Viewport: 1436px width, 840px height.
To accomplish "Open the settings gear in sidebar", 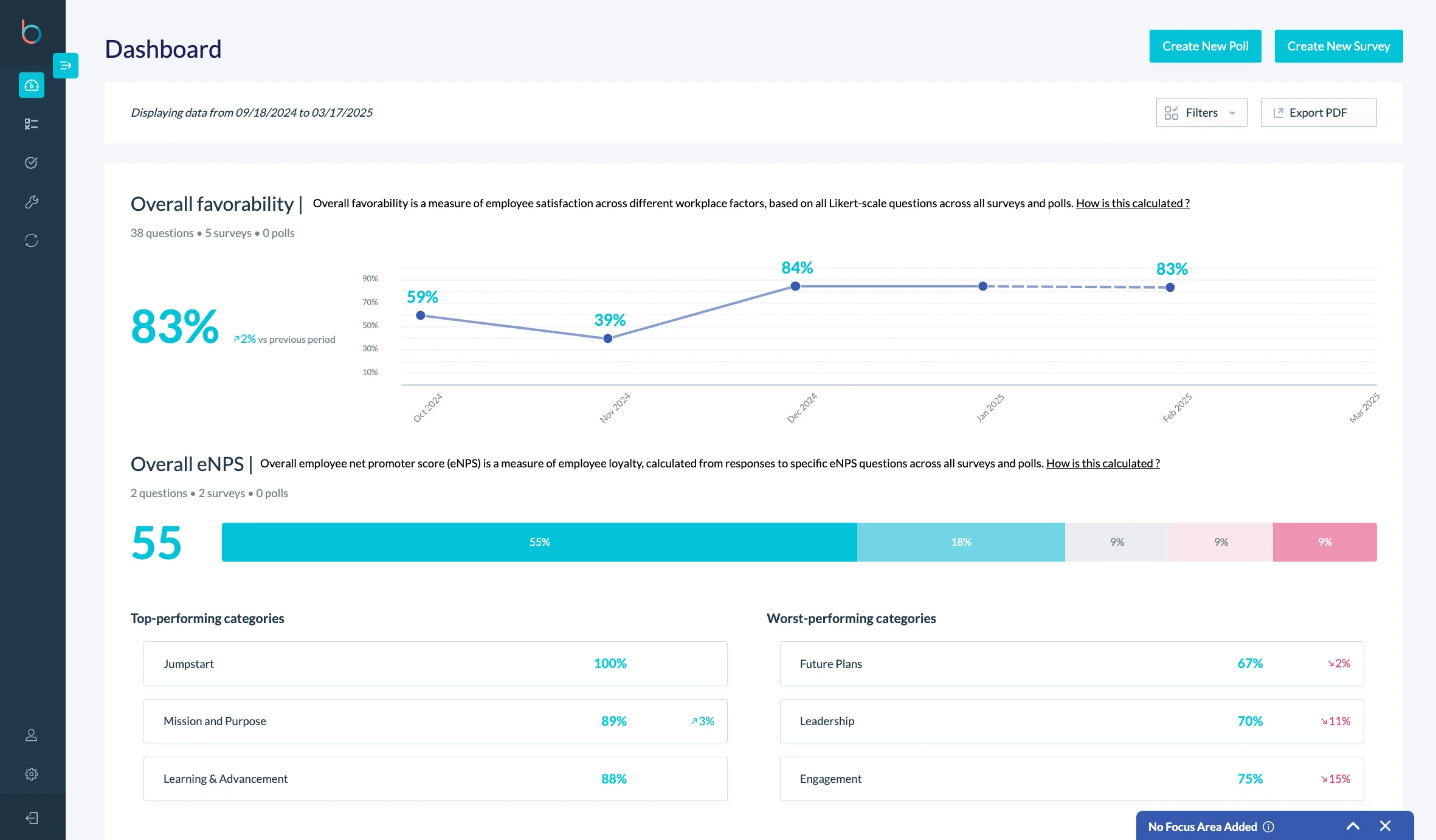I will coord(31,774).
